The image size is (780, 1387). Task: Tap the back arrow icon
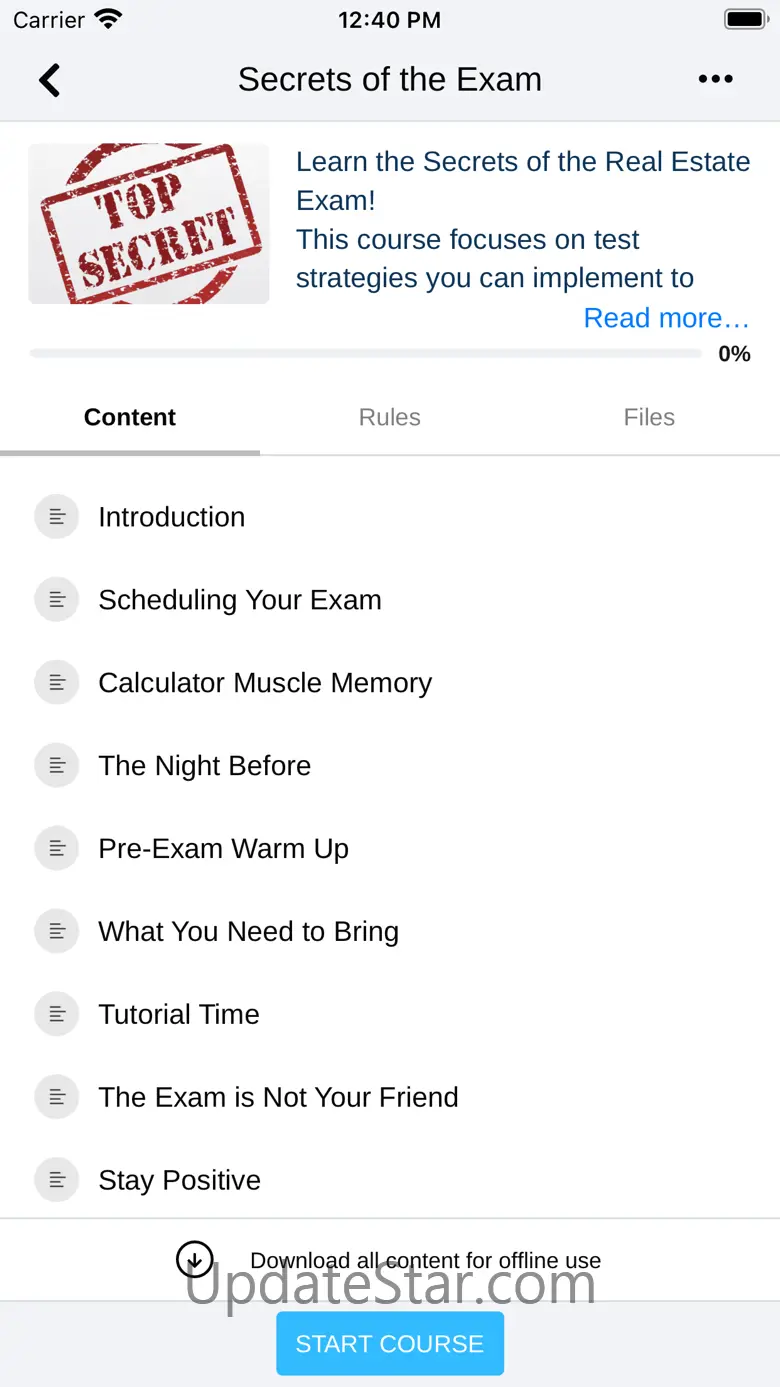click(x=49, y=80)
